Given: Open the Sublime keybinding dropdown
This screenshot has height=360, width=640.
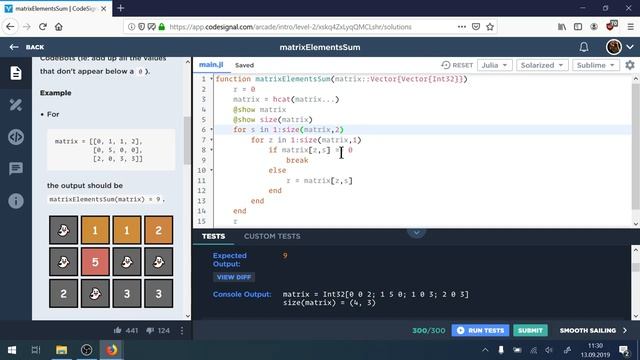Looking at the screenshot, I should click(596, 65).
